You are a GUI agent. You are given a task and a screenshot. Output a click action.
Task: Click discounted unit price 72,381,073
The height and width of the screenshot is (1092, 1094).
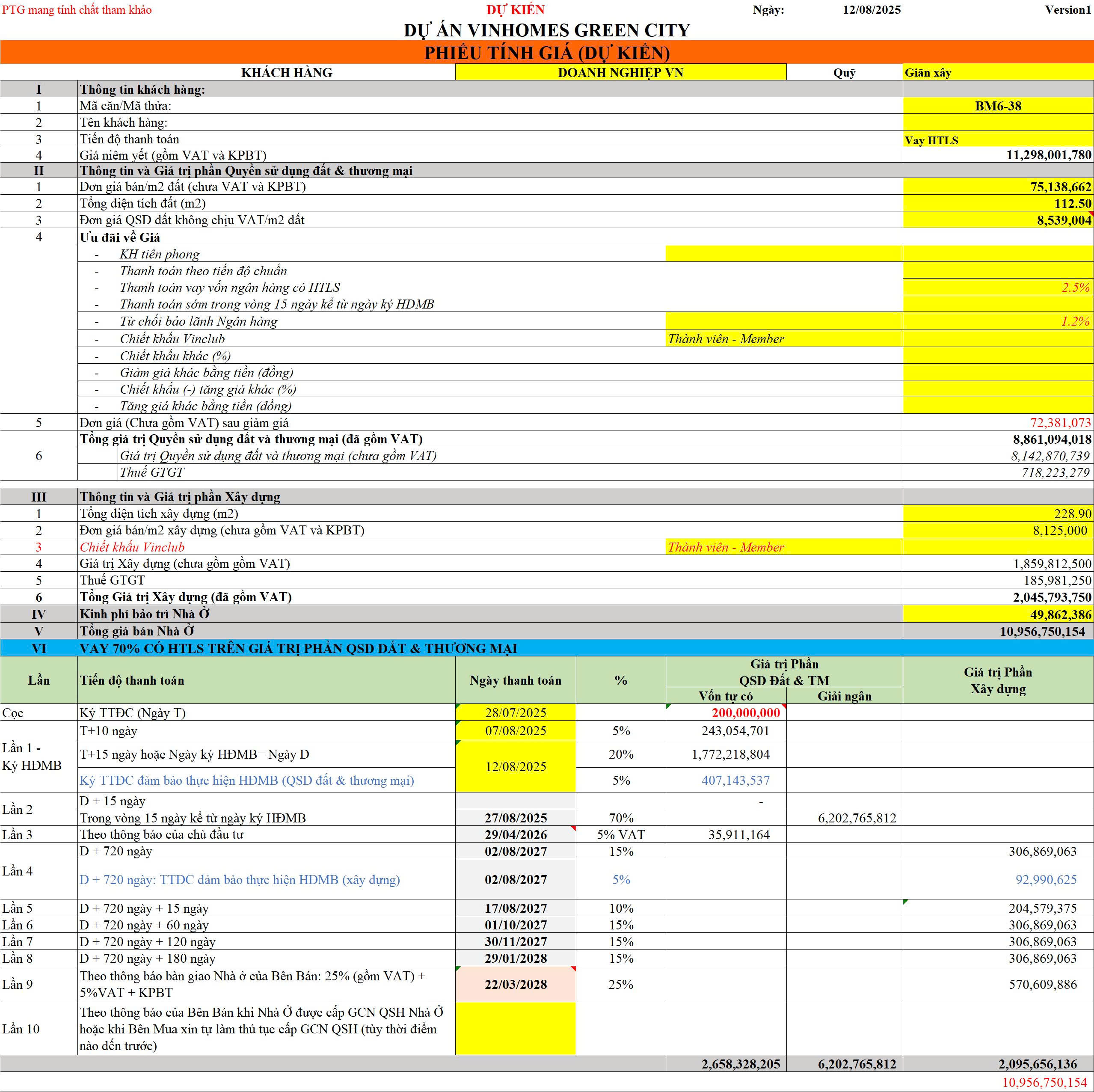[x=1060, y=422]
